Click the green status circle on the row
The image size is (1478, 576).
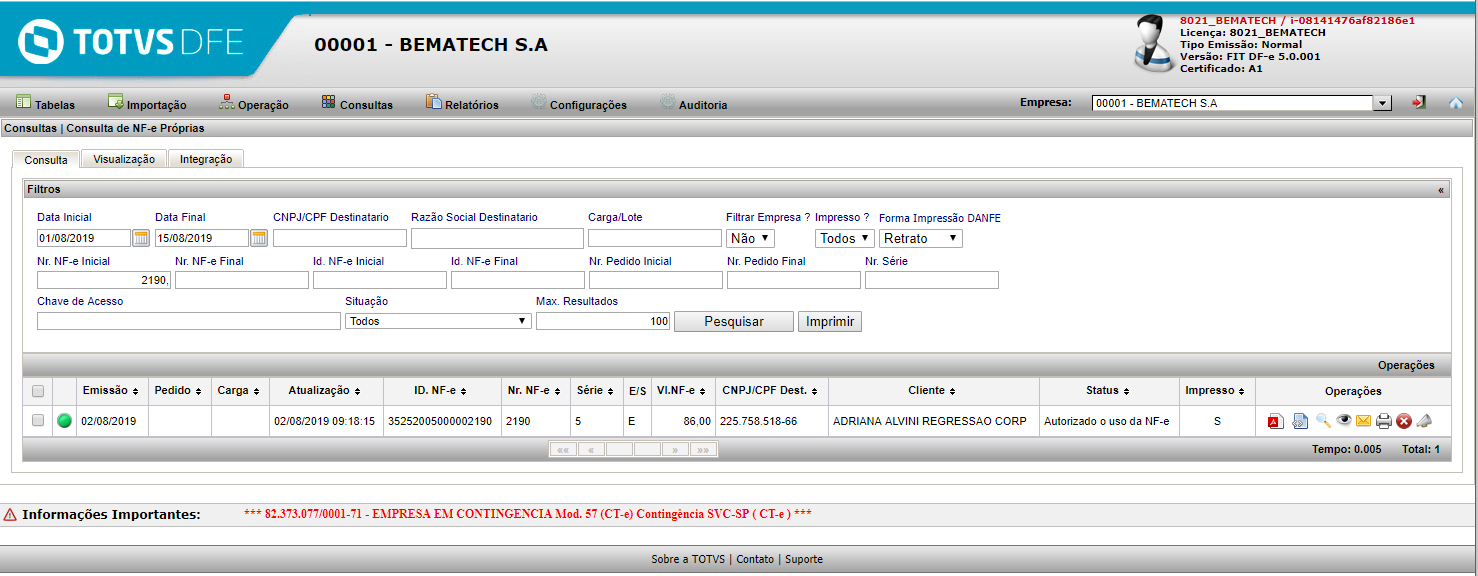[65, 421]
